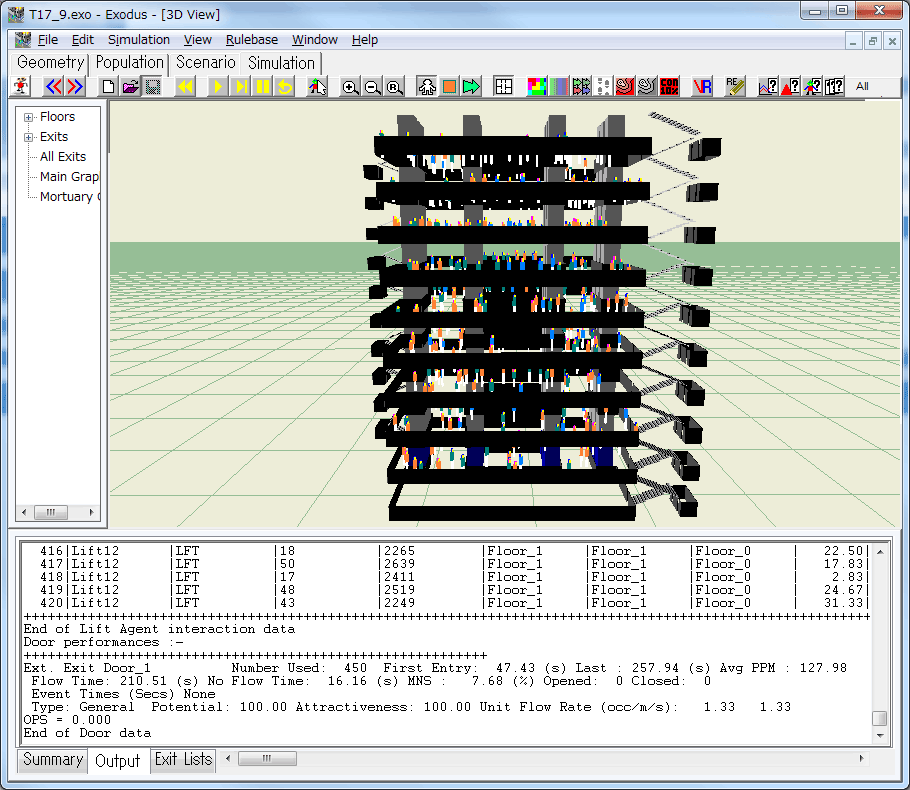Click the green arrow exit icon

click(x=472, y=87)
